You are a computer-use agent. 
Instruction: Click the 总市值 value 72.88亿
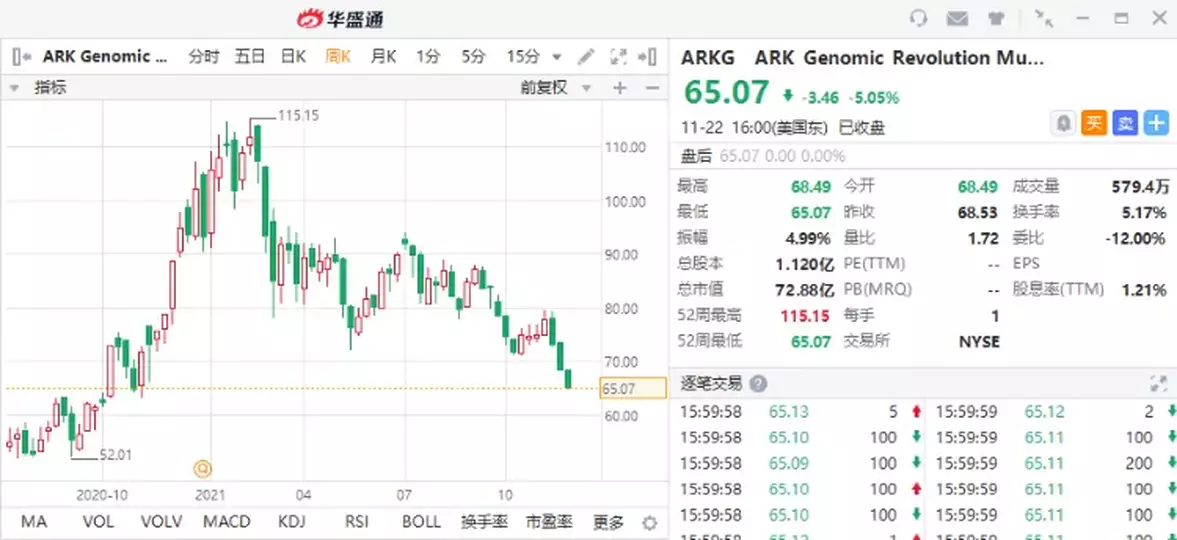[804, 290]
